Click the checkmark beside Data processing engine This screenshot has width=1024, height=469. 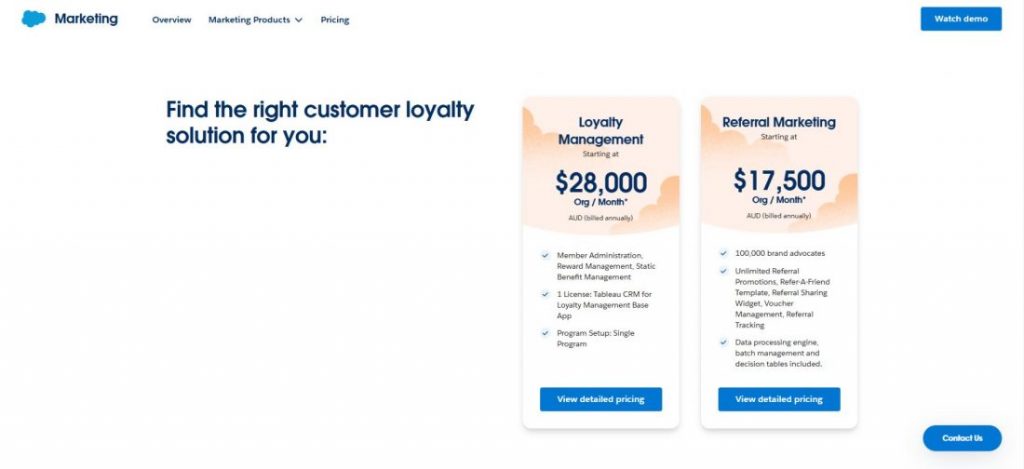point(724,342)
